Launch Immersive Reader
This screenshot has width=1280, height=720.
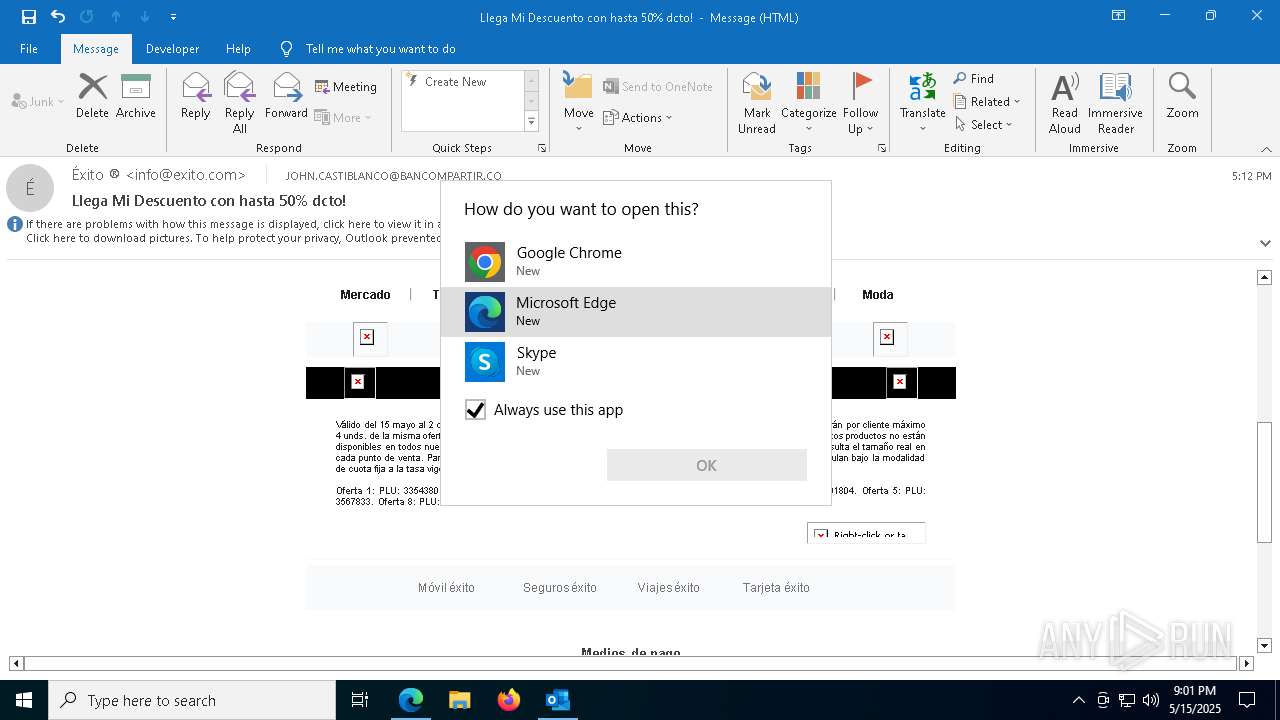click(x=1115, y=102)
